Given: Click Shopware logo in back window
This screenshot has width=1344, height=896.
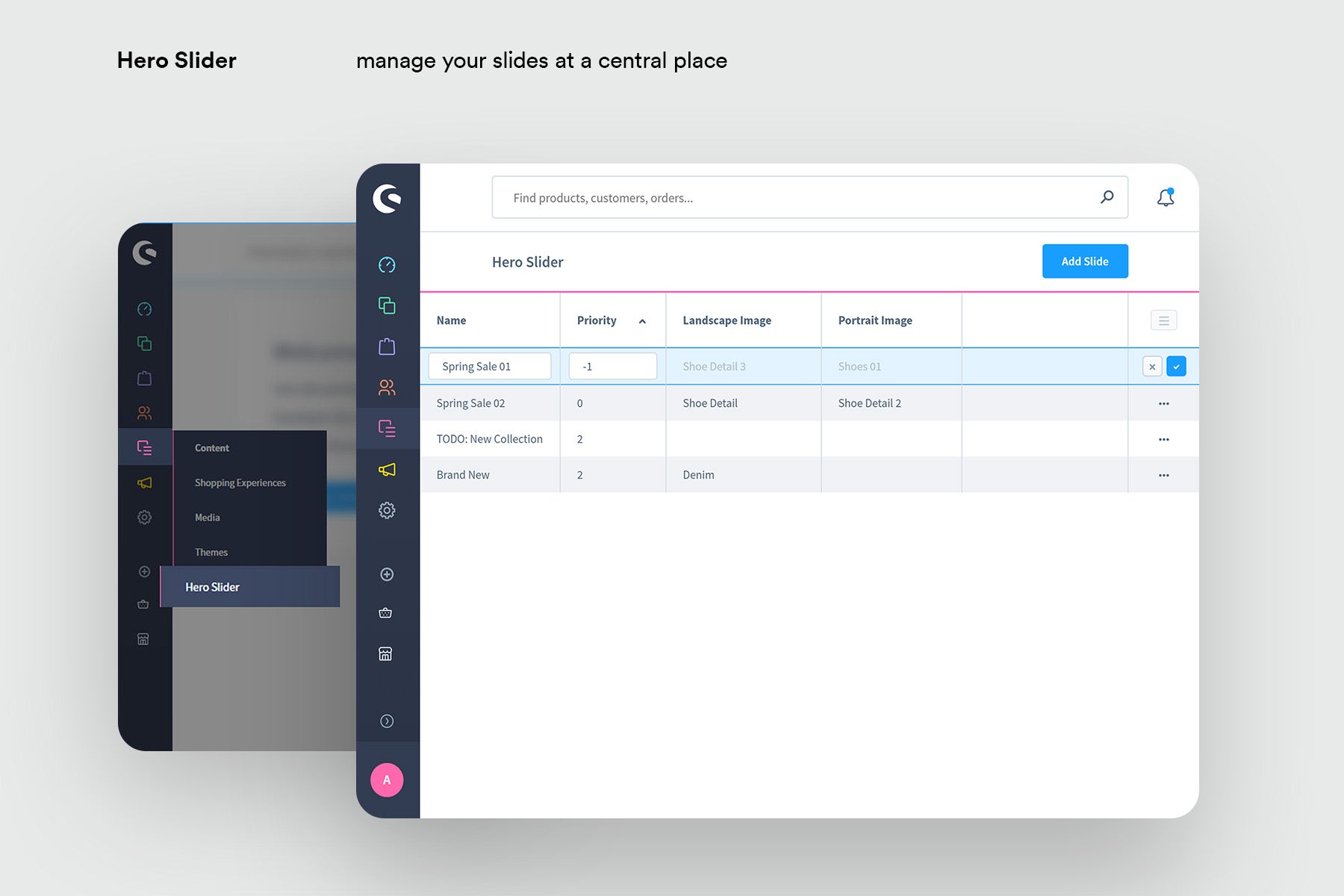Looking at the screenshot, I should tap(145, 252).
